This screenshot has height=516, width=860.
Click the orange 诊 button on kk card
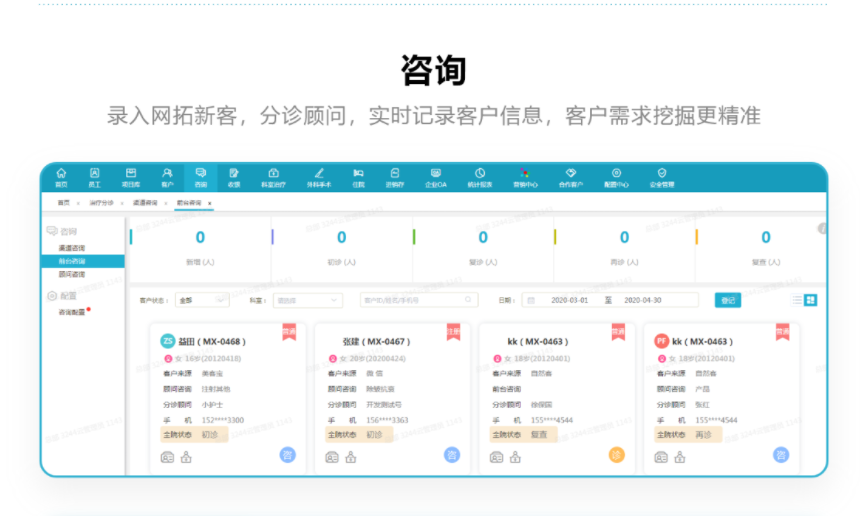coord(616,455)
